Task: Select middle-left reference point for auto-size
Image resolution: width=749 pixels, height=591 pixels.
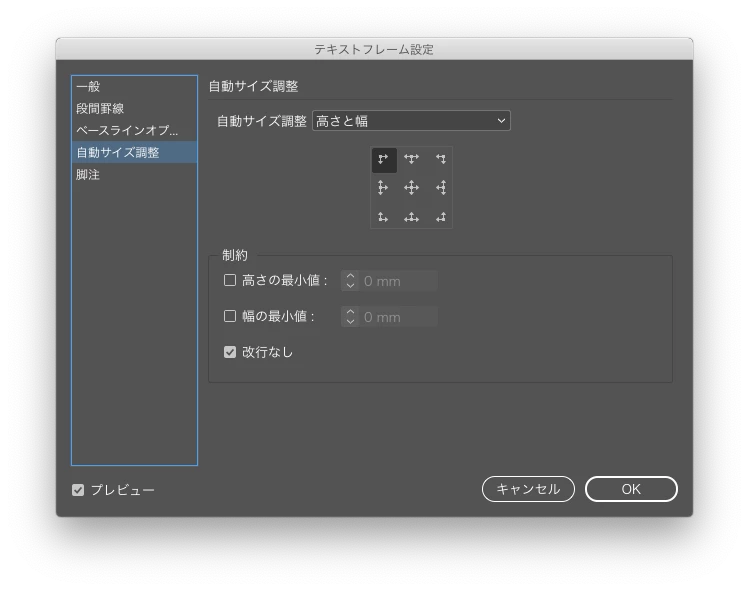Action: pos(382,188)
